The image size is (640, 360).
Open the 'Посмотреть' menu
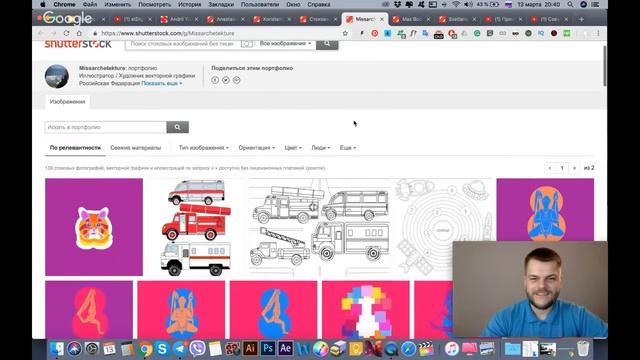point(155,4)
